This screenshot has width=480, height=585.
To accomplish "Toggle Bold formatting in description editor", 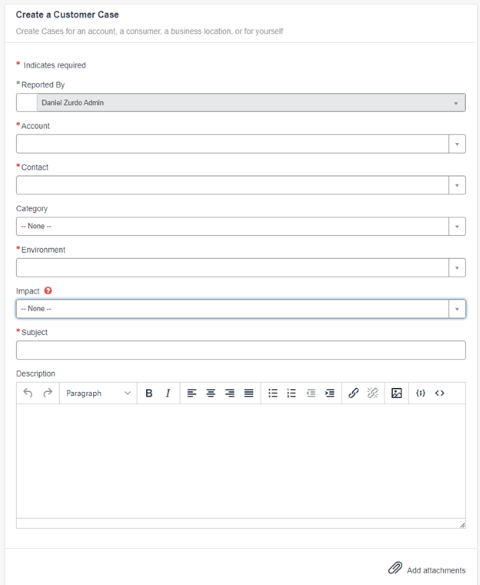I will pos(149,393).
